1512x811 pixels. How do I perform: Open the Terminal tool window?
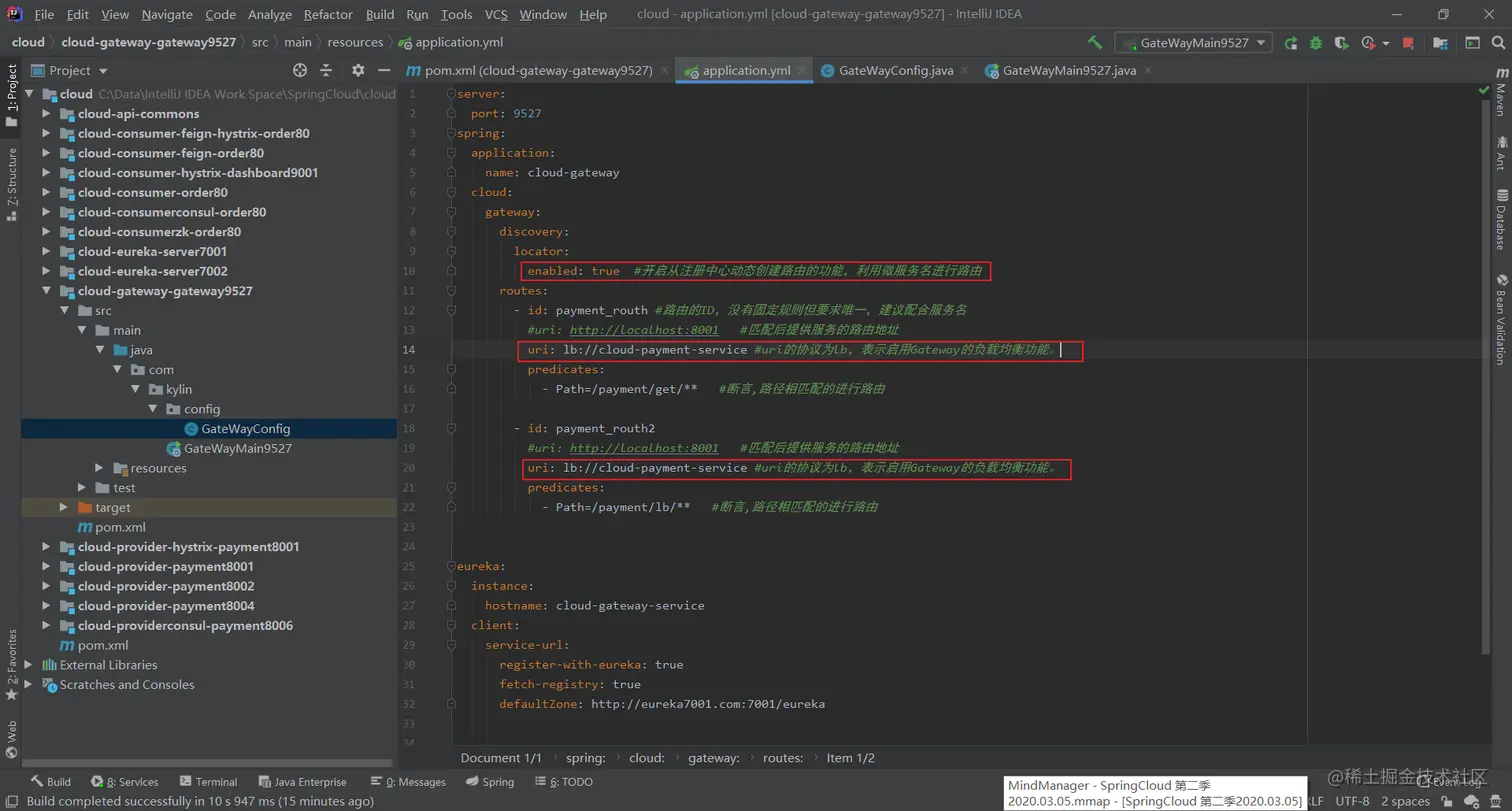[208, 782]
